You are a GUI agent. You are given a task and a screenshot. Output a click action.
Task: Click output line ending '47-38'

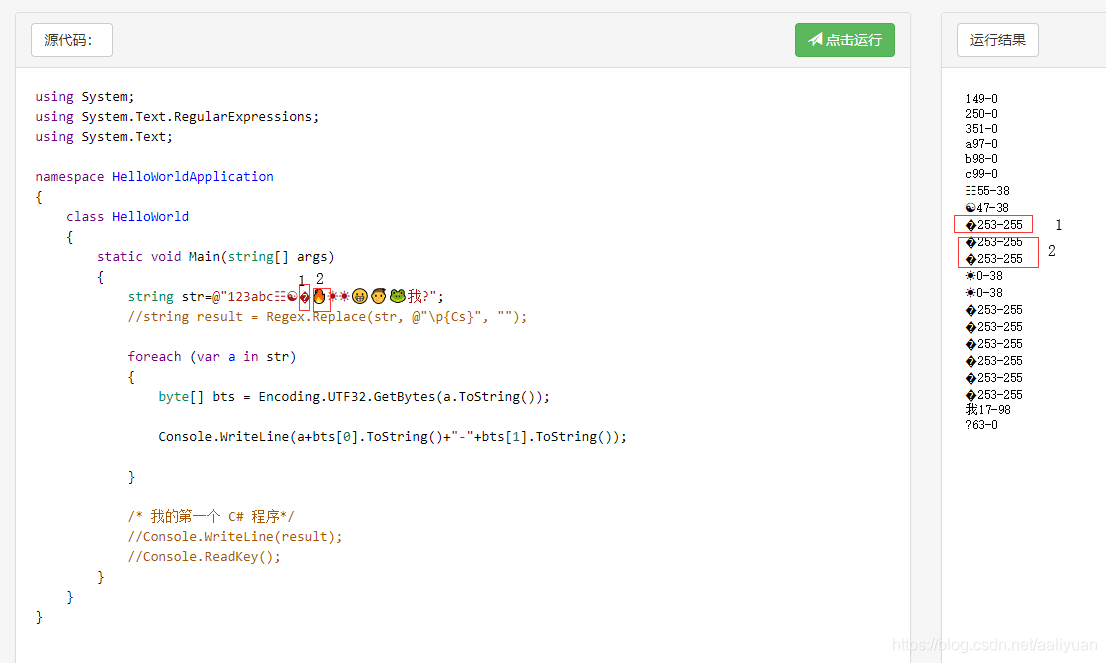(987, 207)
